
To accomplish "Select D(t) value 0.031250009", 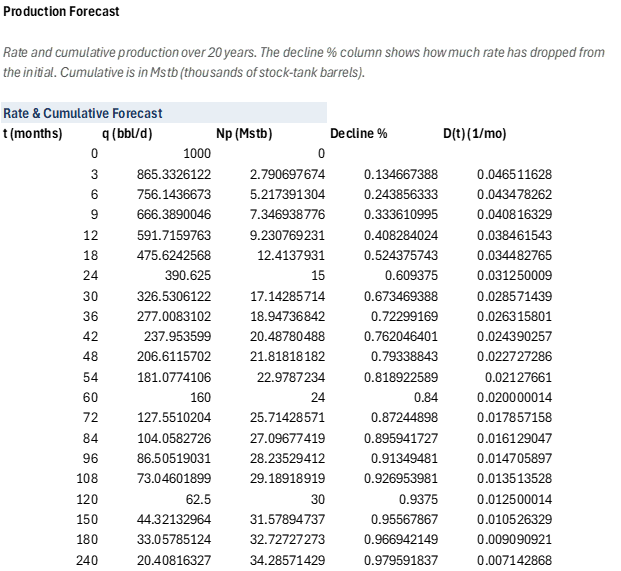I will pos(514,276).
